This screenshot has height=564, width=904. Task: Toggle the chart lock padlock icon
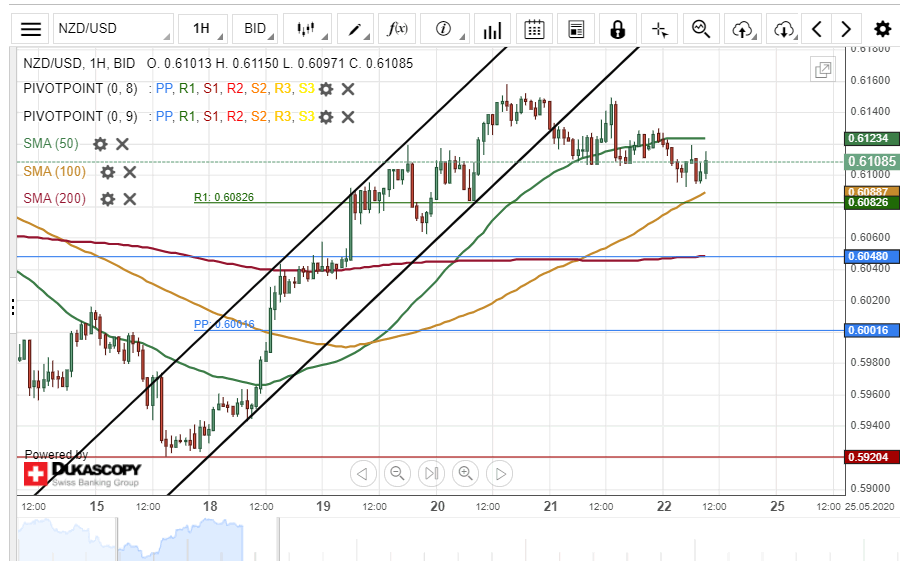[x=618, y=29]
